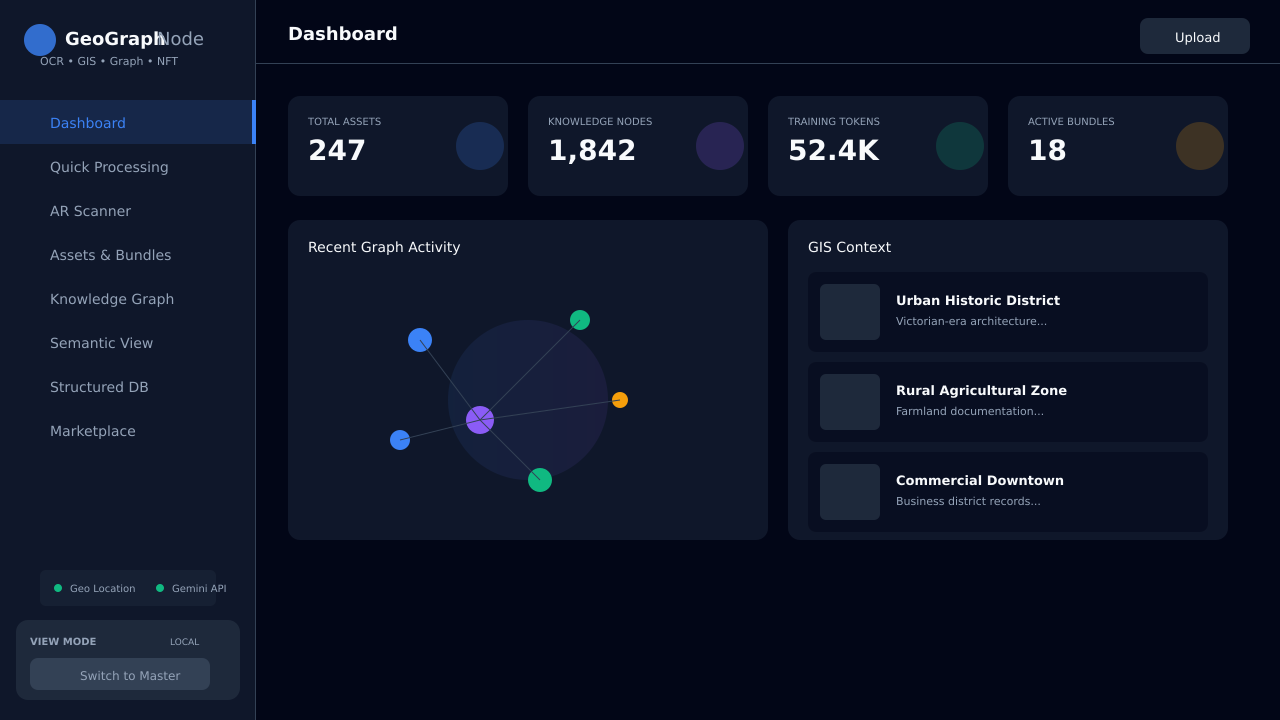Click the Knowledge Nodes purple circle icon
The height and width of the screenshot is (720, 1280).
tap(720, 146)
